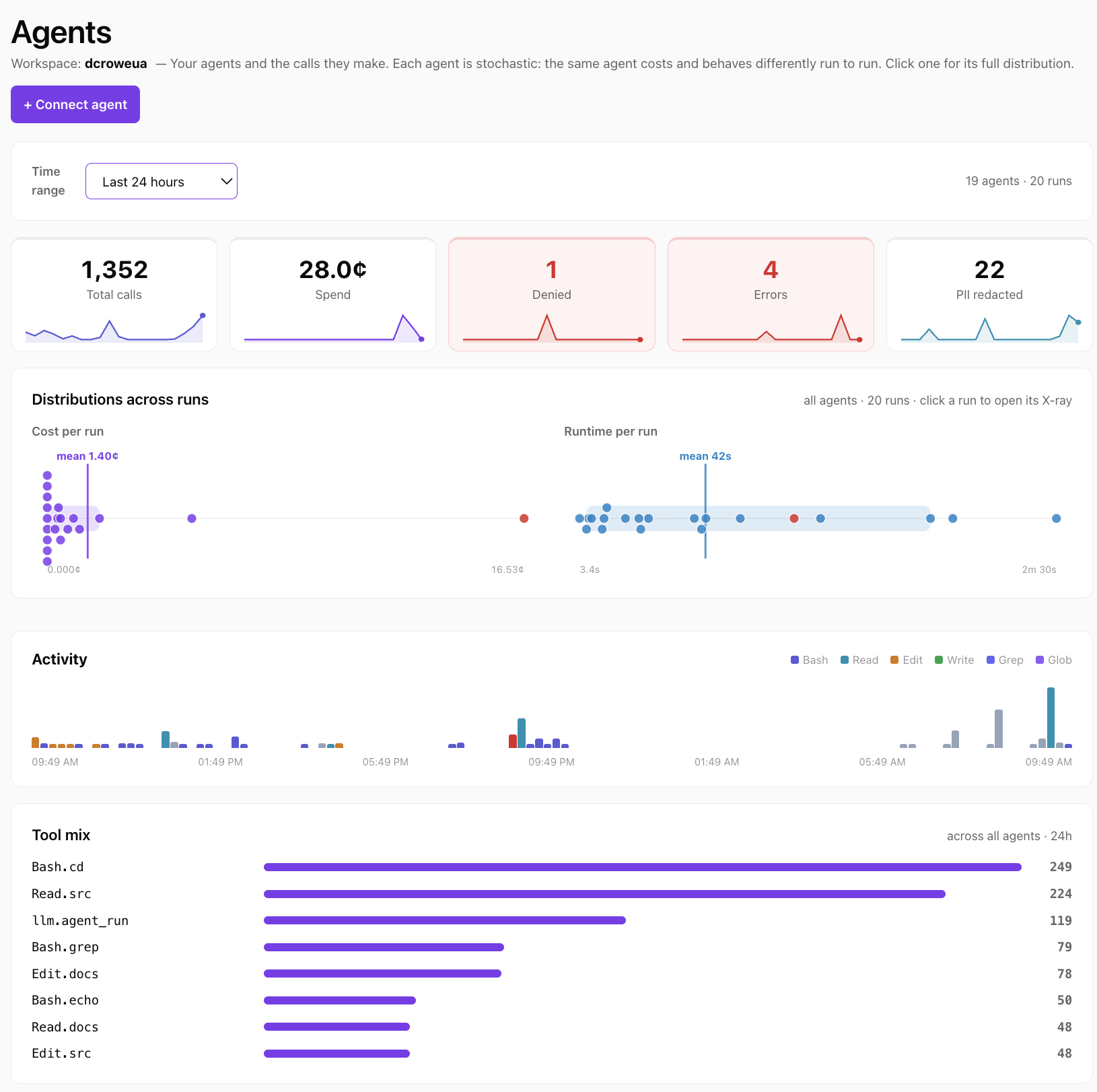Image resolution: width=1097 pixels, height=1092 pixels.
Task: Open the Total calls stat card
Action: point(114,294)
